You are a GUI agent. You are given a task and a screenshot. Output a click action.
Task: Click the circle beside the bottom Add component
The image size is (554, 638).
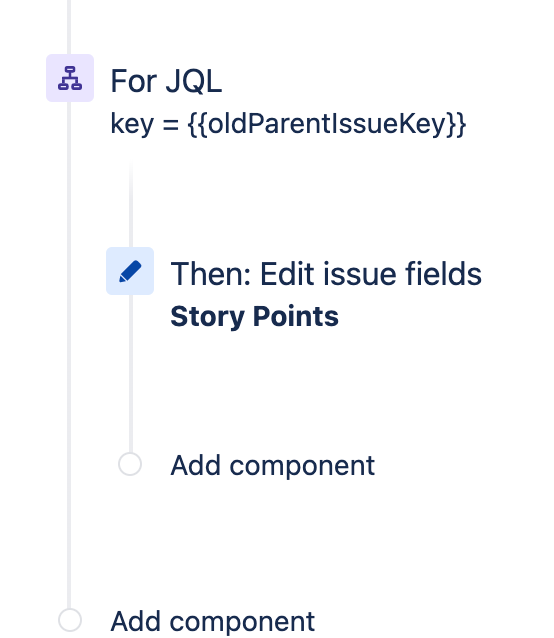(70, 621)
